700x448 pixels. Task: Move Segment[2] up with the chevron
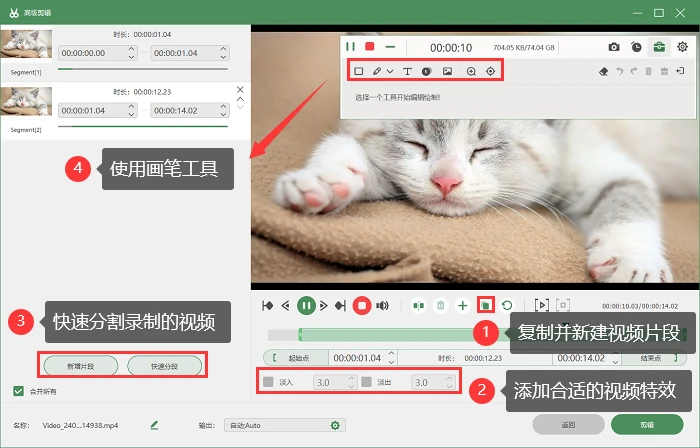click(x=240, y=99)
